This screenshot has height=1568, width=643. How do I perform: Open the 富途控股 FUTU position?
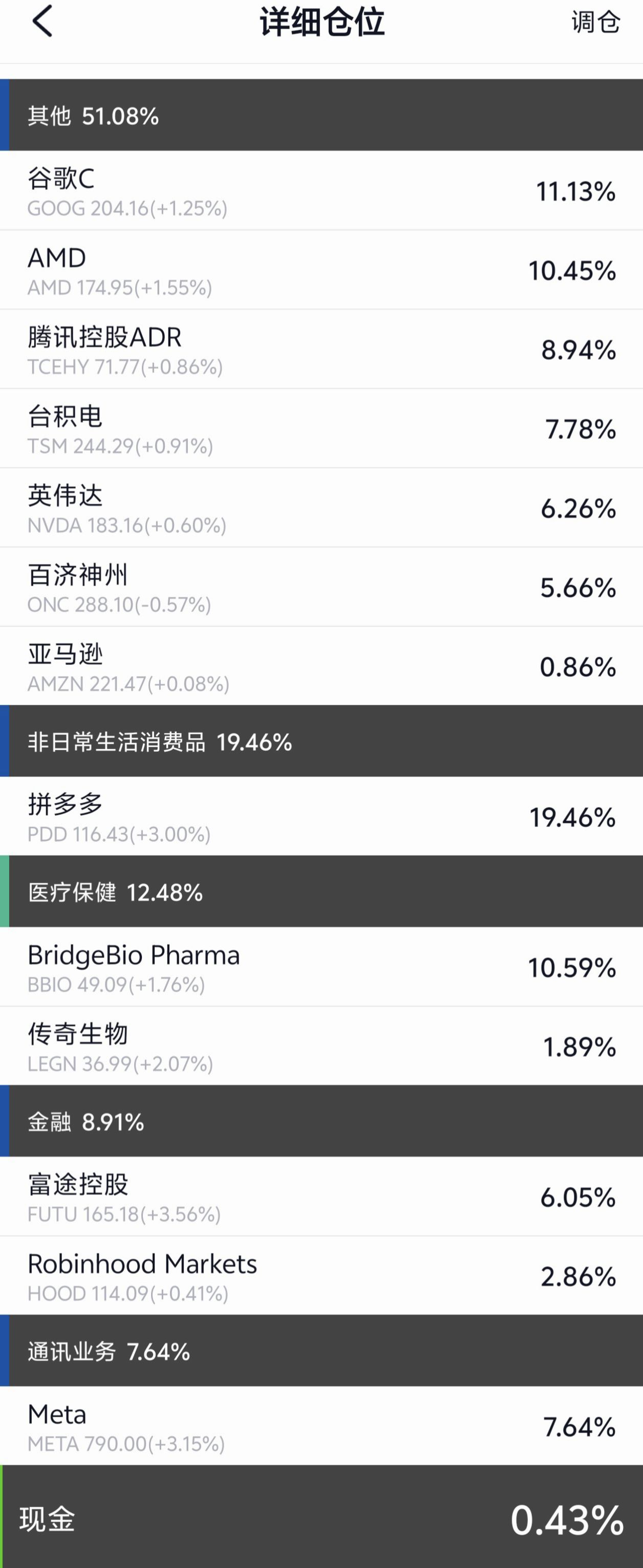(x=321, y=1196)
